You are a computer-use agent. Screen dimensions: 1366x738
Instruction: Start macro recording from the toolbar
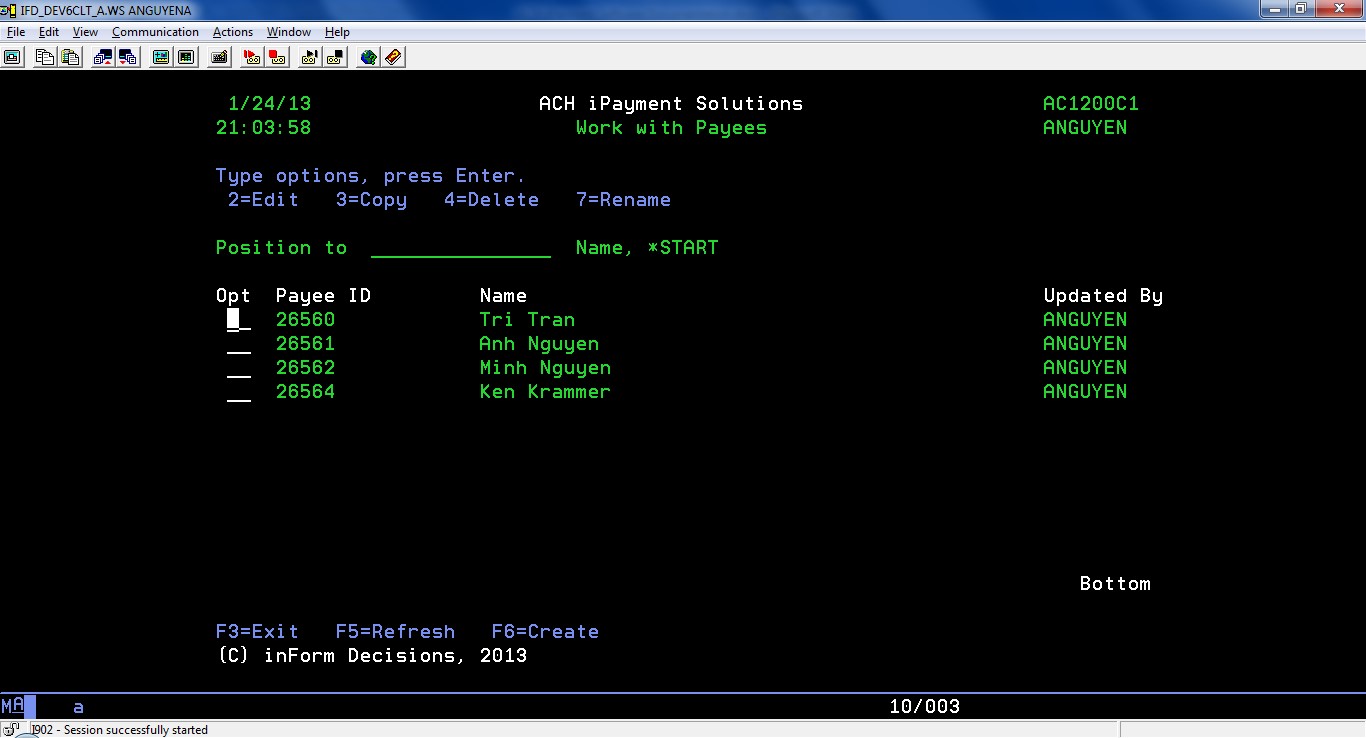251,57
